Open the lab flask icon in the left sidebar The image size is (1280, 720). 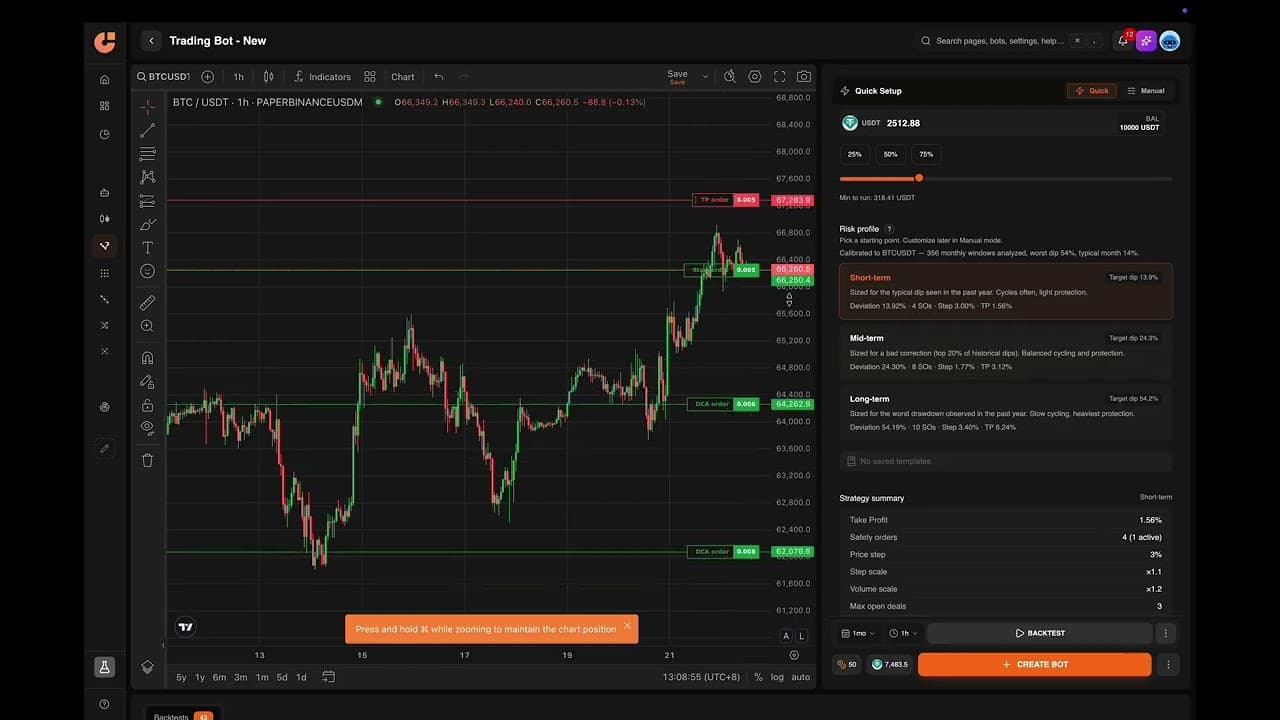tap(104, 667)
